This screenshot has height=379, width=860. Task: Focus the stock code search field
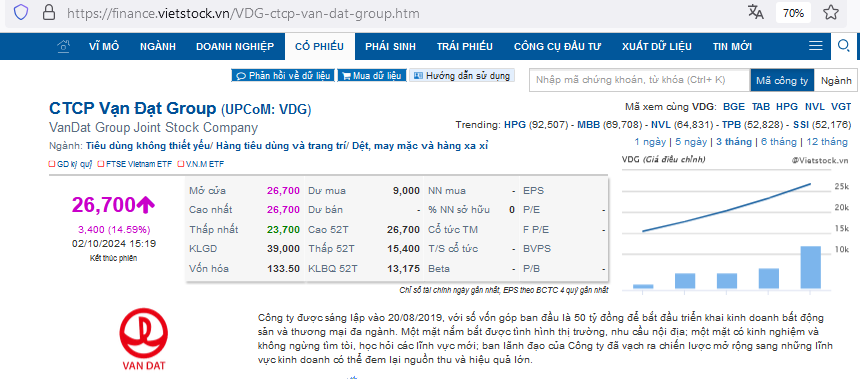(640, 80)
